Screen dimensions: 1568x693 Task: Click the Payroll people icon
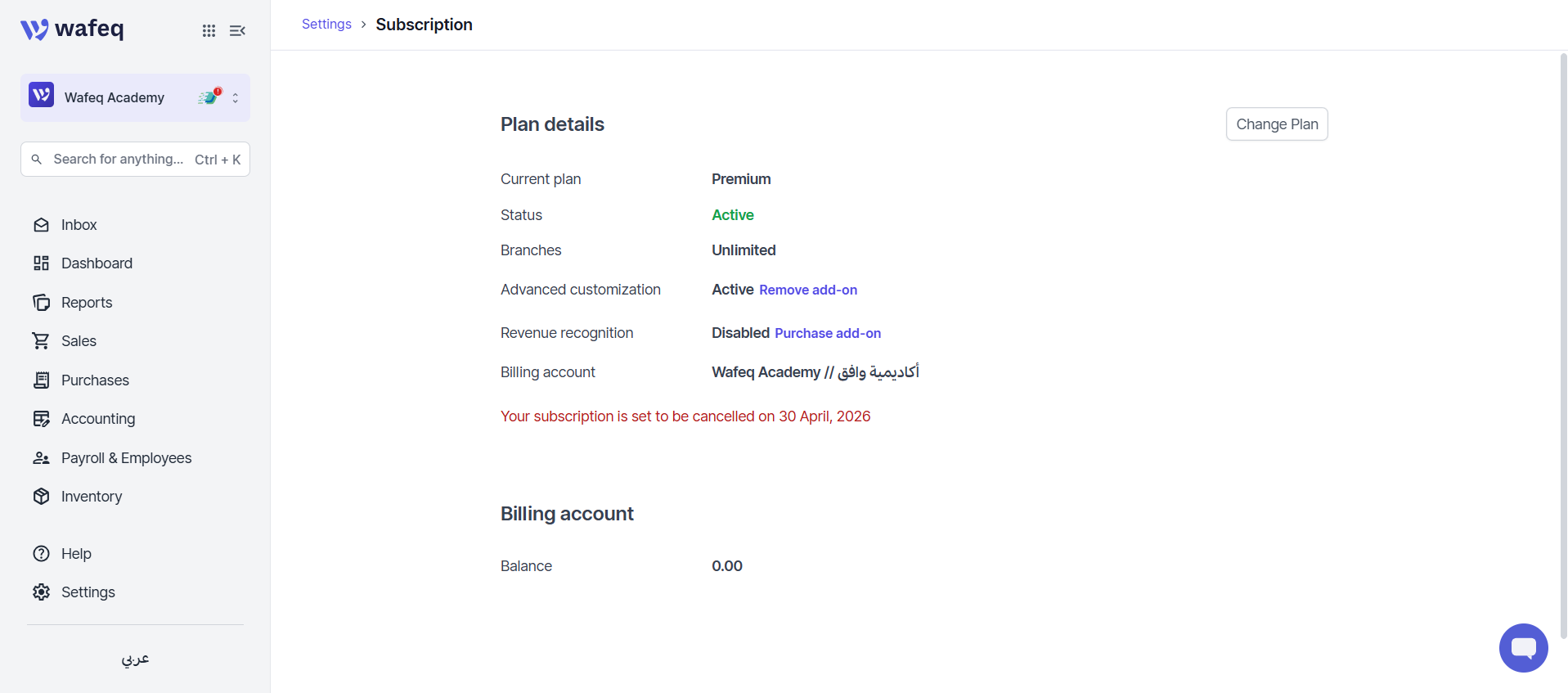click(42, 458)
